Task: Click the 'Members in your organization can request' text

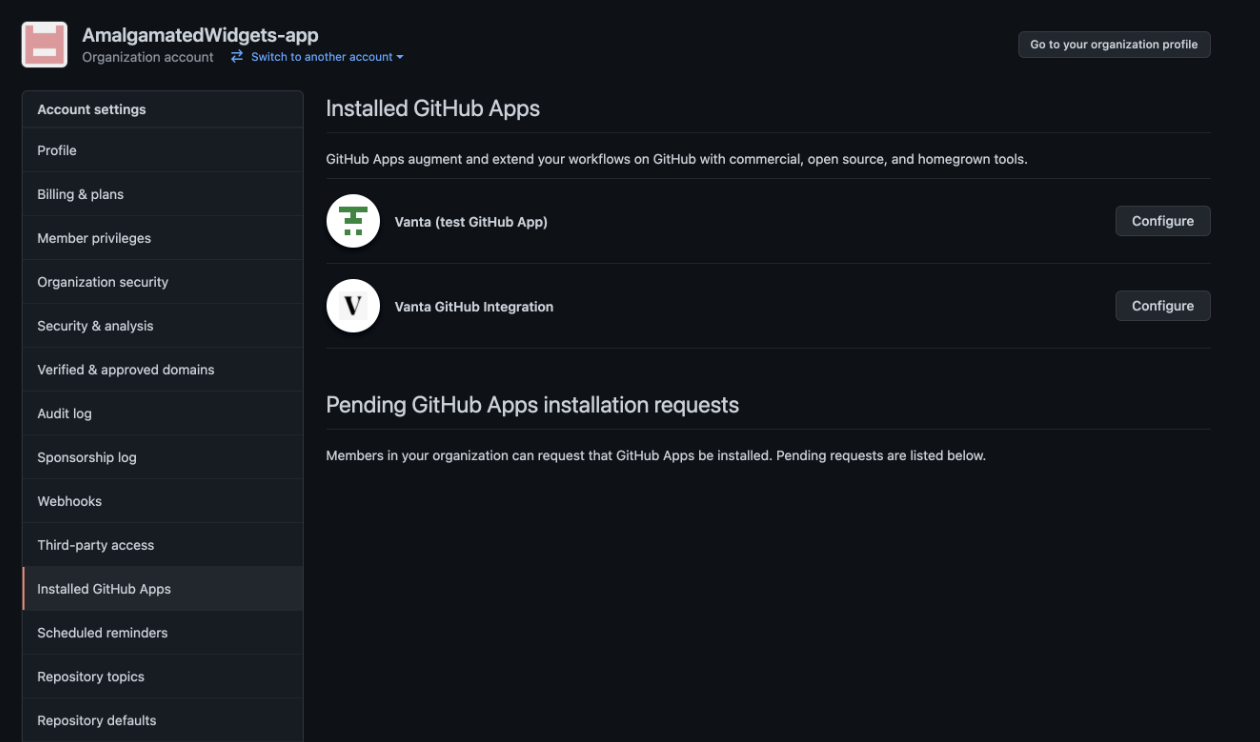Action: (656, 456)
